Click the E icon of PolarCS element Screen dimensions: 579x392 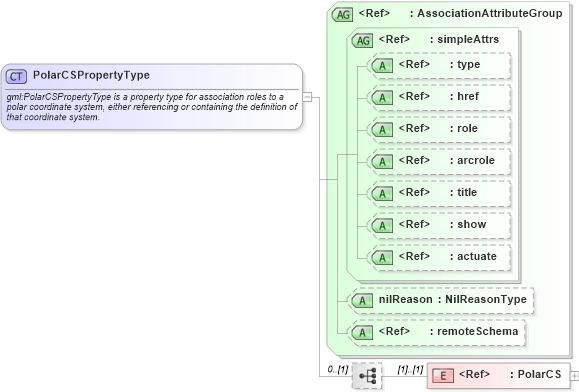[x=443, y=376]
